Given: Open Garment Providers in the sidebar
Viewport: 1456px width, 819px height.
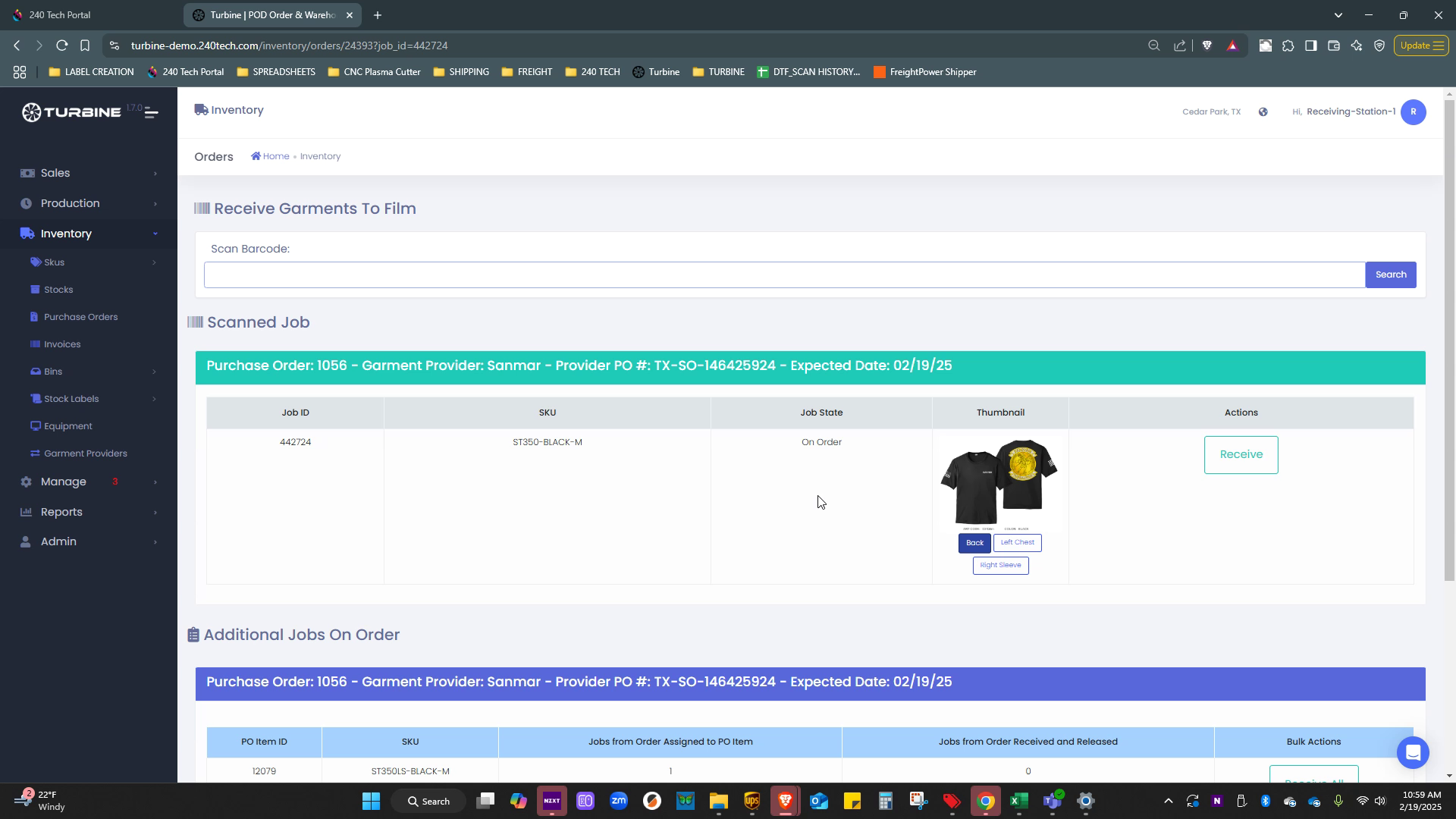Looking at the screenshot, I should tap(85, 453).
